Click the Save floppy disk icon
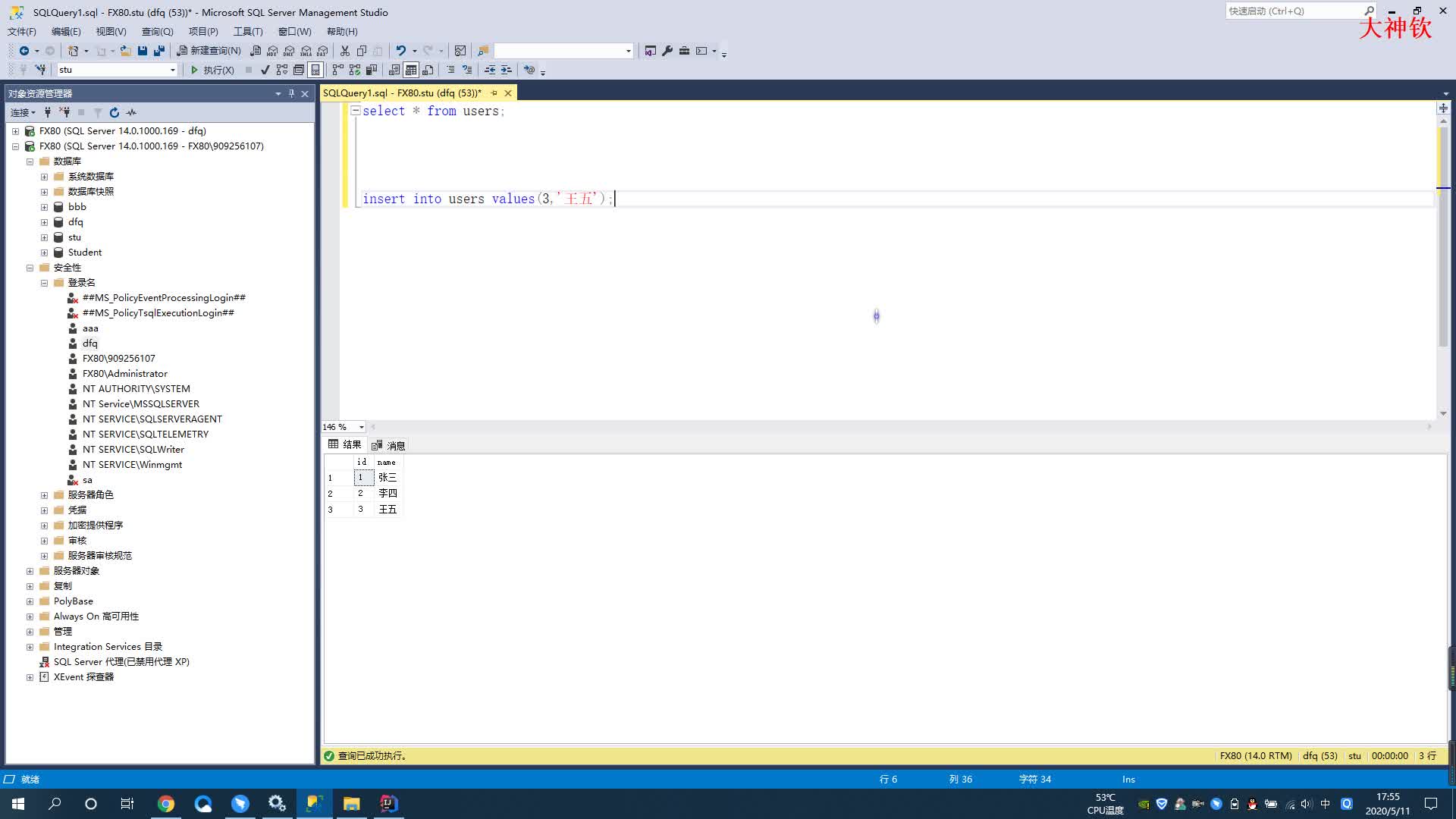Viewport: 1456px width, 819px height. (x=143, y=51)
